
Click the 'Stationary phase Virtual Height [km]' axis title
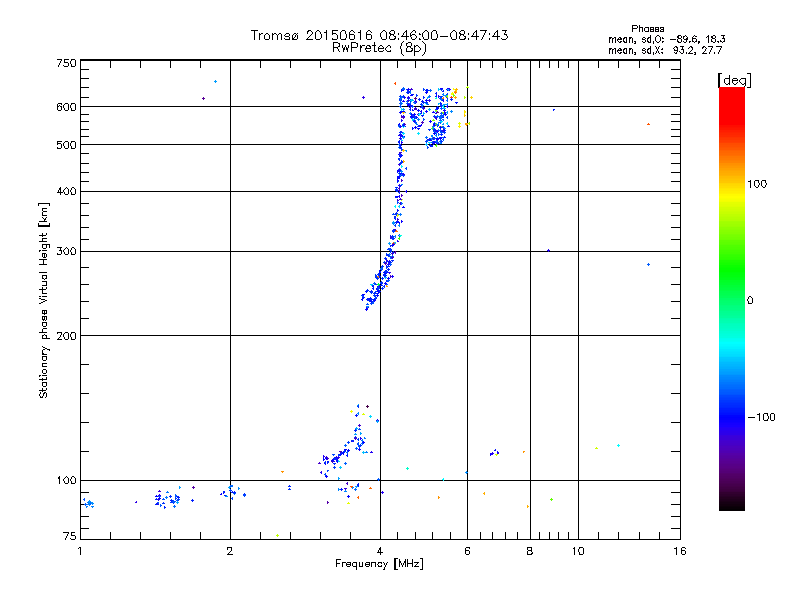pyautogui.click(x=43, y=301)
